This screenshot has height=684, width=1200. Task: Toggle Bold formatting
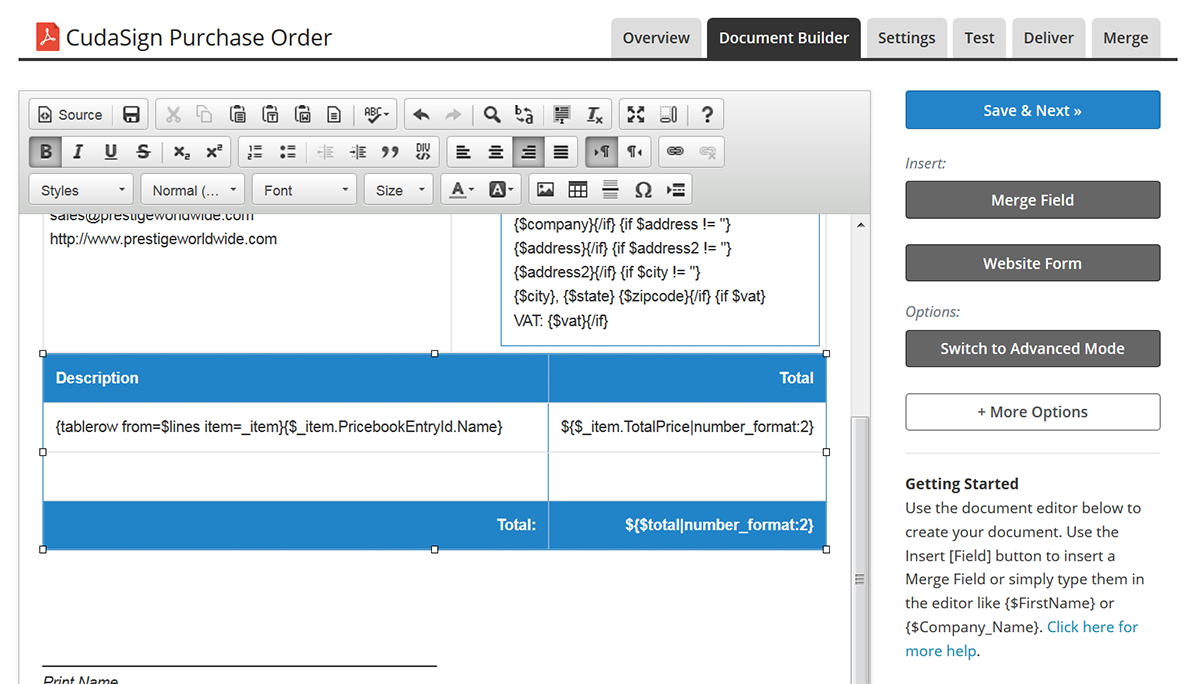[x=46, y=152]
